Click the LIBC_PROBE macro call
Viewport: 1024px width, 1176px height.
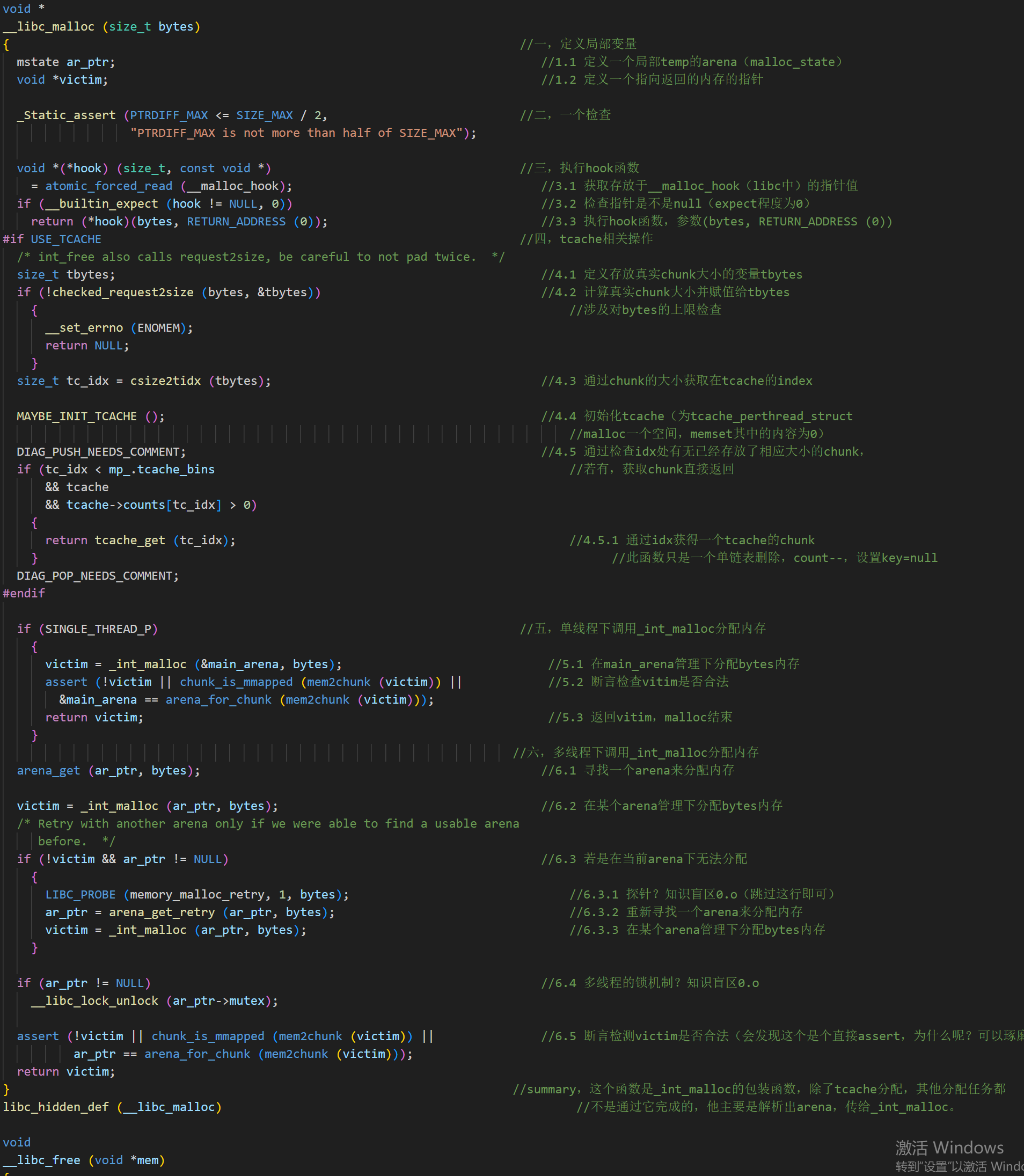point(81,895)
